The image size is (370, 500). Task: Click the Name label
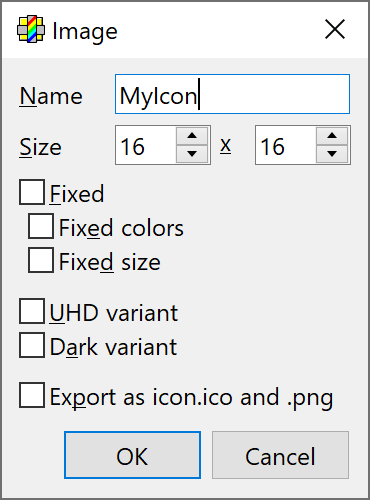click(51, 97)
